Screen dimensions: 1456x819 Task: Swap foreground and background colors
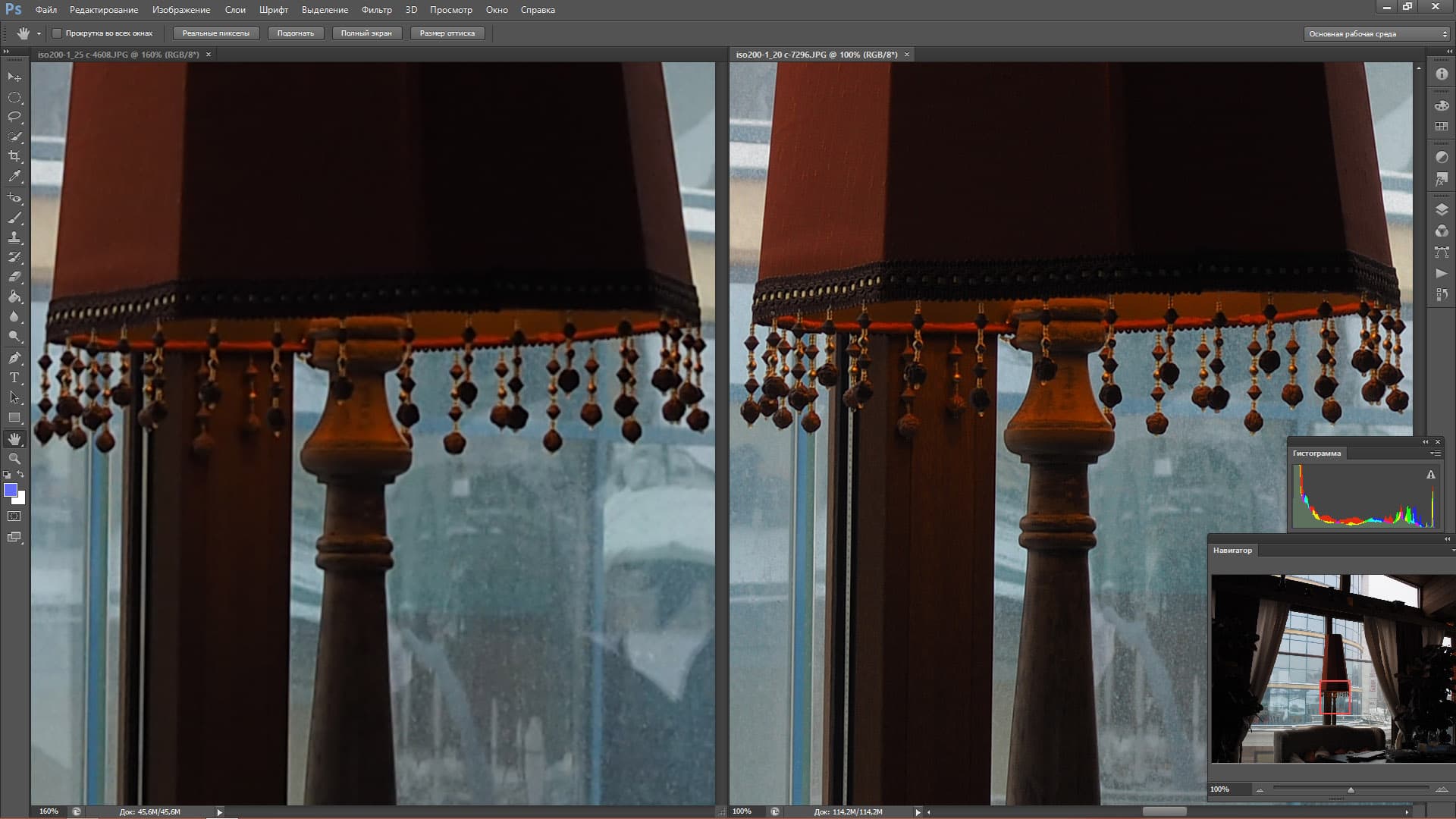pos(21,475)
